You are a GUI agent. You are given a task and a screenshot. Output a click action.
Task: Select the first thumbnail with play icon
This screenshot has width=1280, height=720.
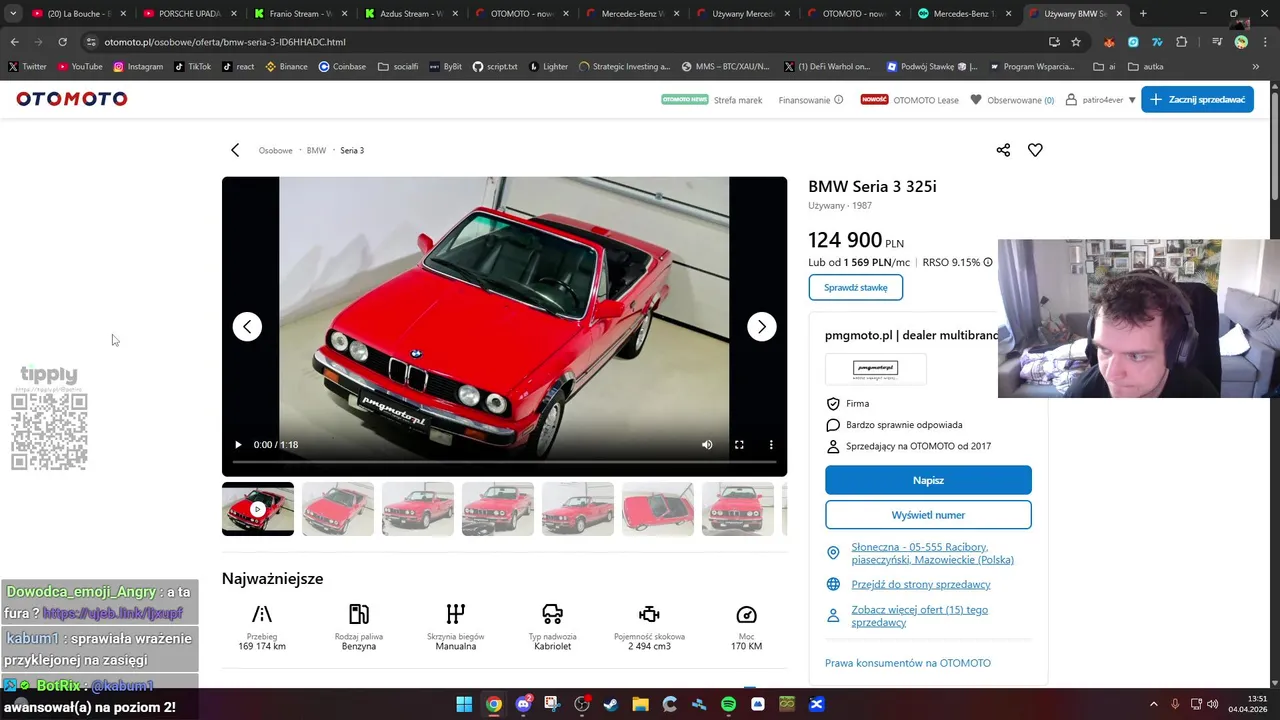click(258, 509)
